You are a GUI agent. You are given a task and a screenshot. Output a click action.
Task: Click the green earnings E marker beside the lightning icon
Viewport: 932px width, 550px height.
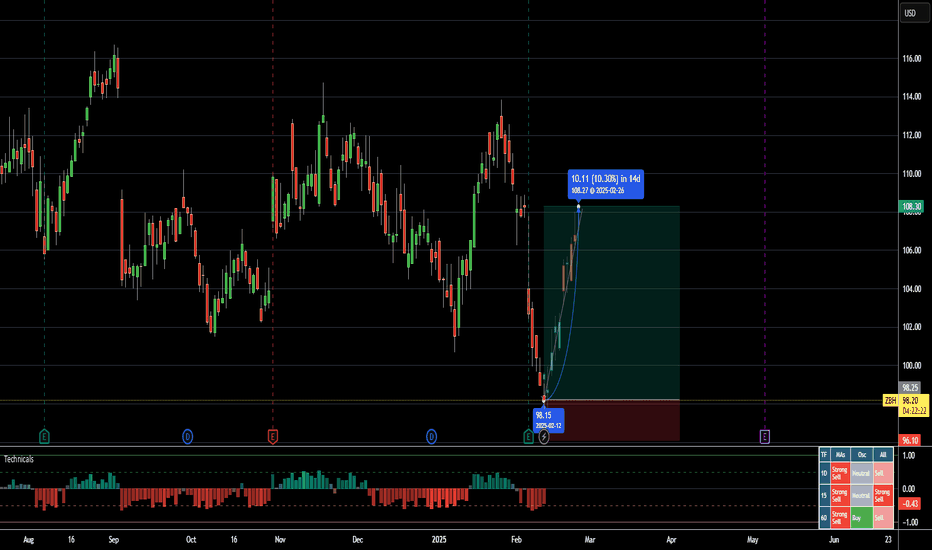point(528,437)
